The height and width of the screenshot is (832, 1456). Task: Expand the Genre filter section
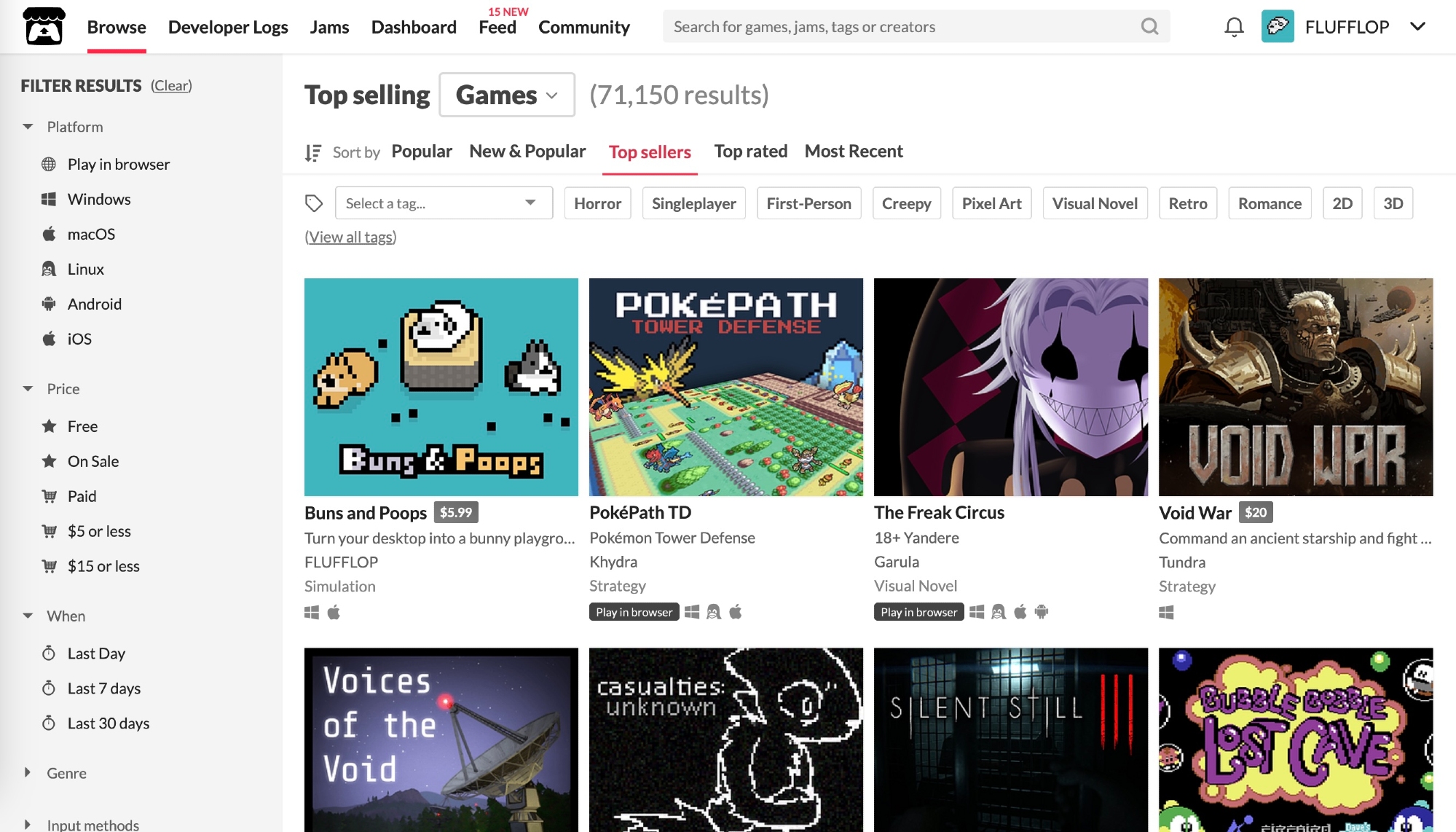coord(66,773)
